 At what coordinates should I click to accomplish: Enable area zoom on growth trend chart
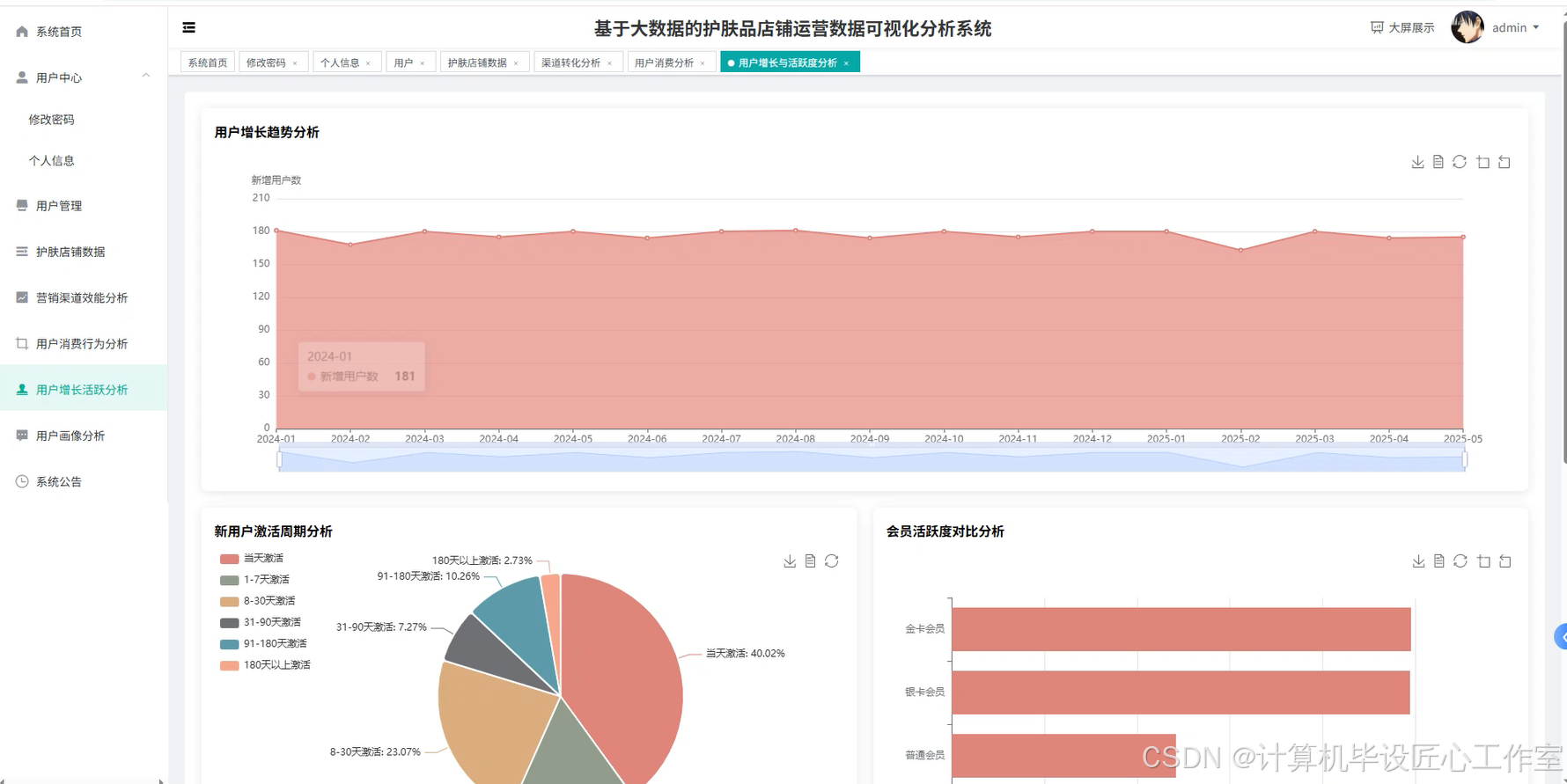coord(1483,162)
